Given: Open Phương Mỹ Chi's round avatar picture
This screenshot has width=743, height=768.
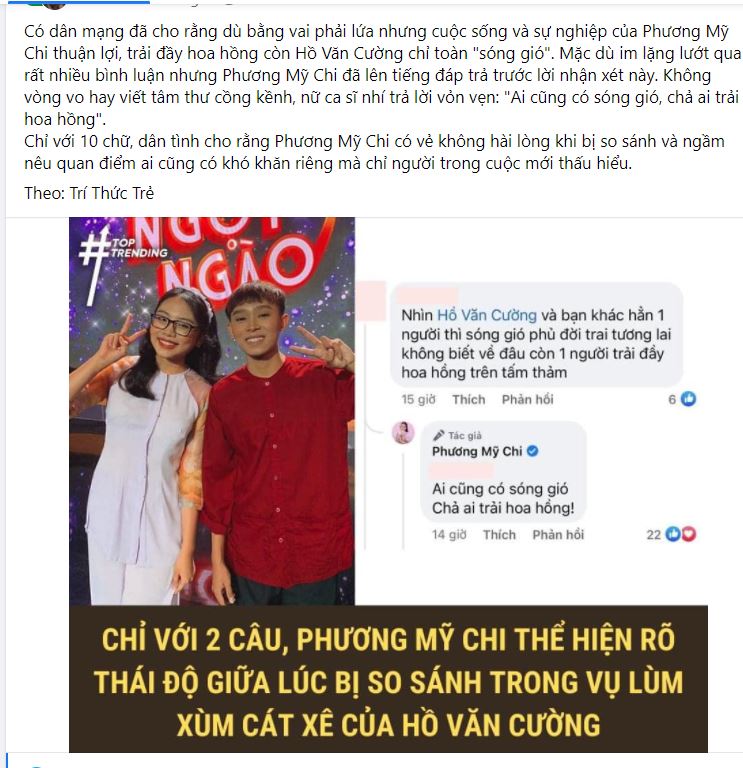Looking at the screenshot, I should pyautogui.click(x=403, y=433).
